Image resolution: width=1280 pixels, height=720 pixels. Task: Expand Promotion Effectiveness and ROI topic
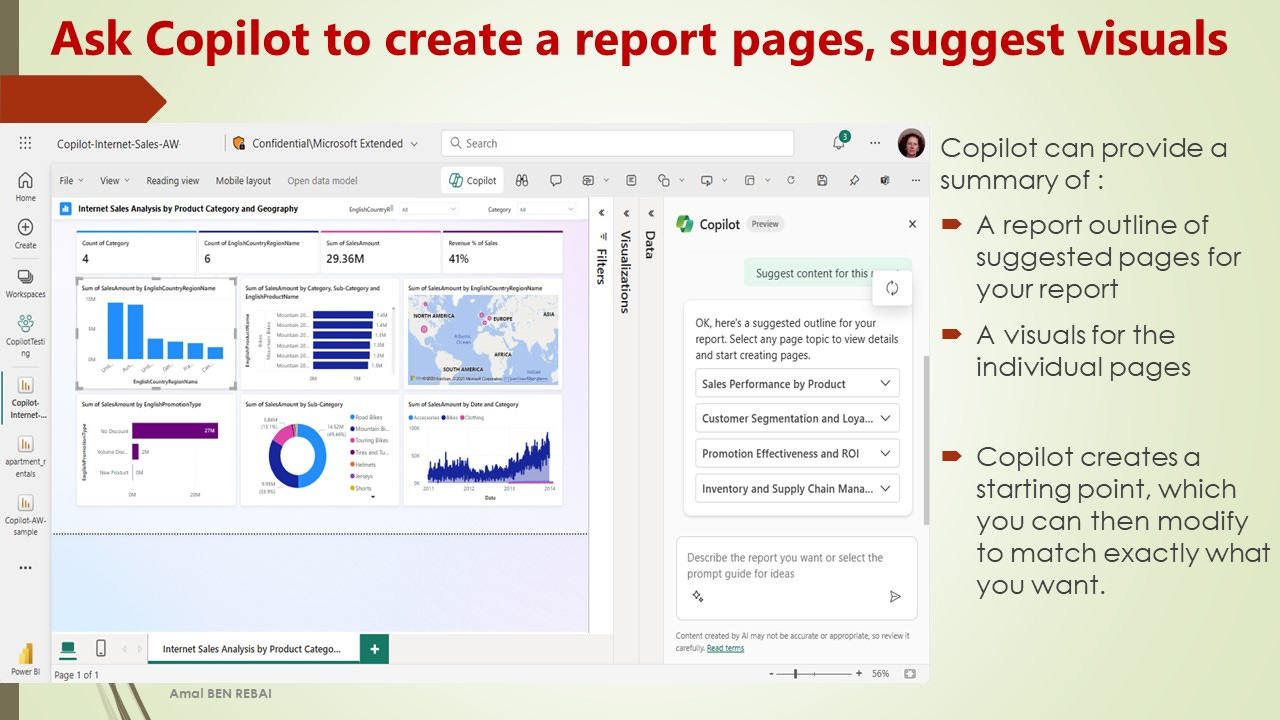(797, 453)
